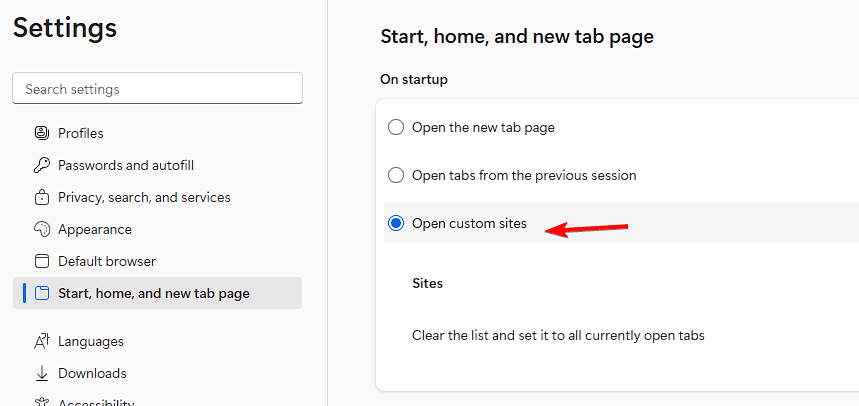Open the Profiles settings page

point(81,133)
